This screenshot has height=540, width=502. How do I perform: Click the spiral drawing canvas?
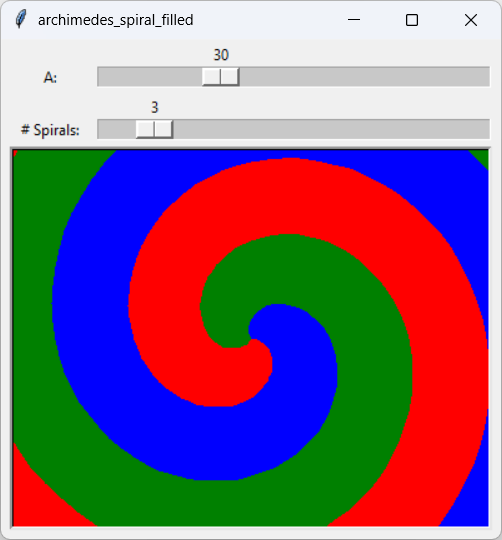251,338
